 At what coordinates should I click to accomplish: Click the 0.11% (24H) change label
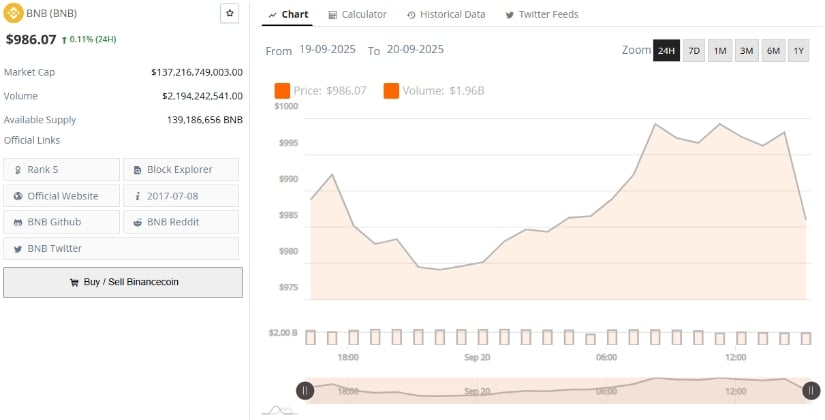[93, 39]
